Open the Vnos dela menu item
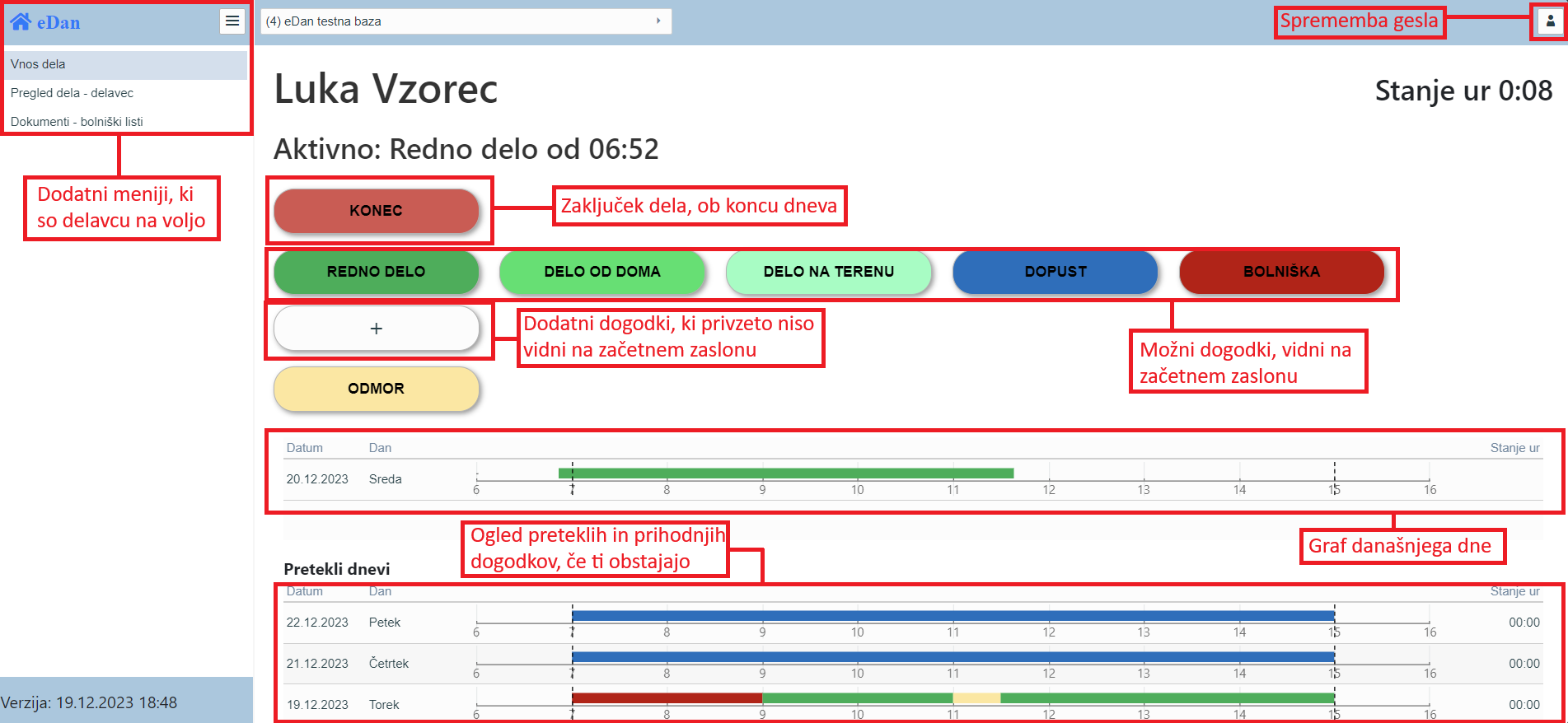This screenshot has height=723, width=1568. [x=127, y=64]
